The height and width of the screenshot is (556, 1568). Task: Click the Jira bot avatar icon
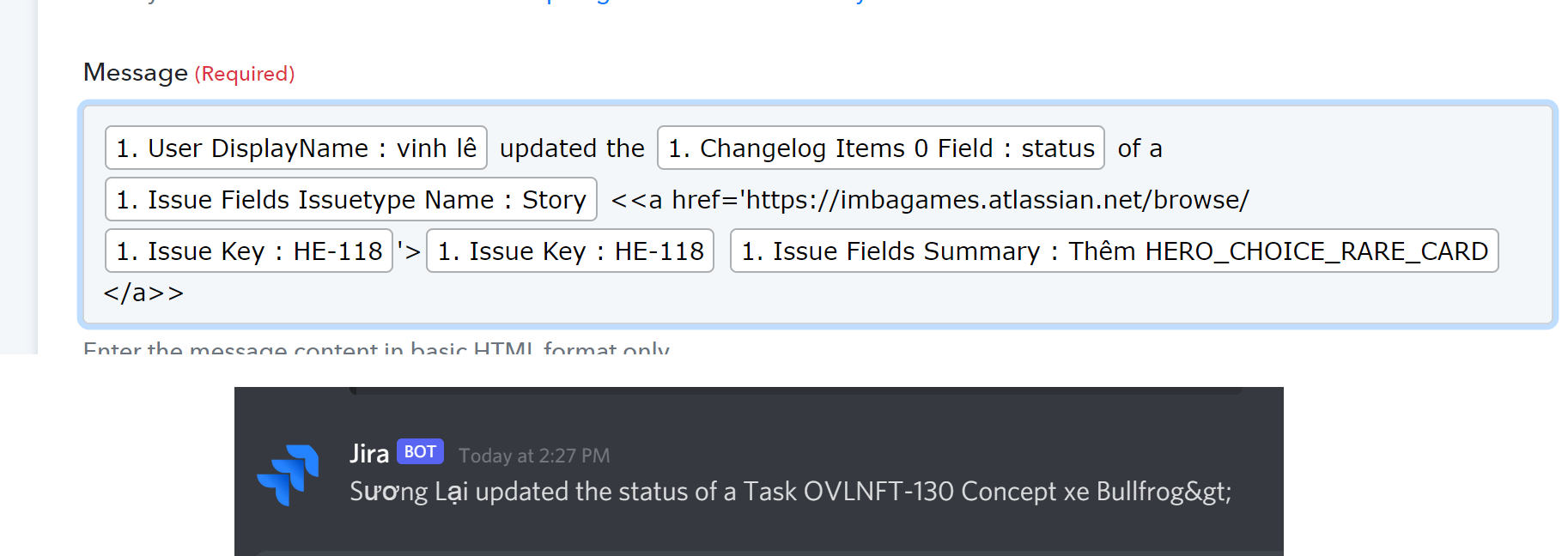(x=288, y=474)
